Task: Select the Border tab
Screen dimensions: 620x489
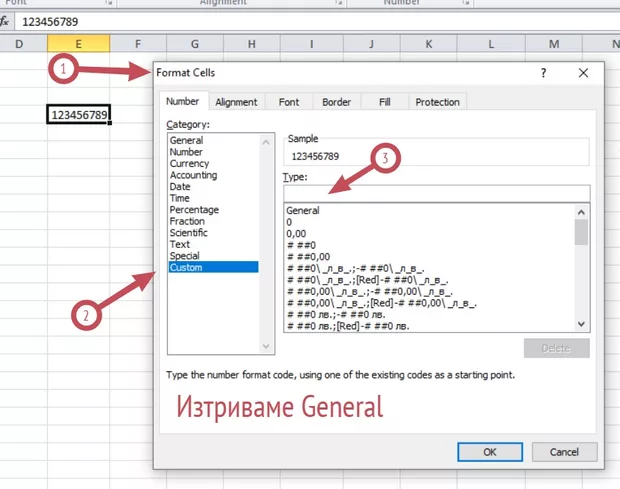Action: click(336, 102)
